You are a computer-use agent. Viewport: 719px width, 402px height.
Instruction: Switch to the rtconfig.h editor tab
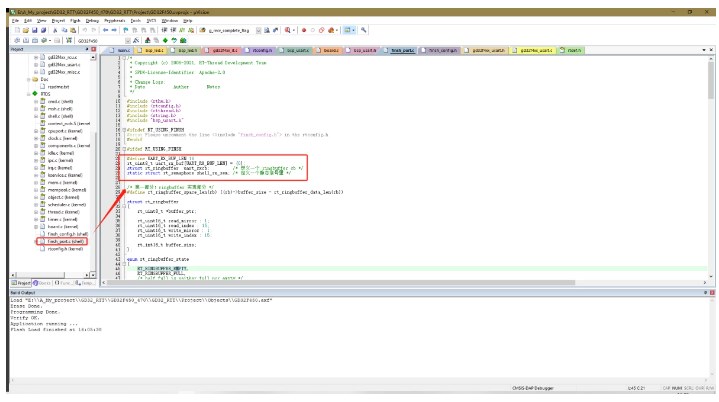pyautogui.click(x=262, y=50)
